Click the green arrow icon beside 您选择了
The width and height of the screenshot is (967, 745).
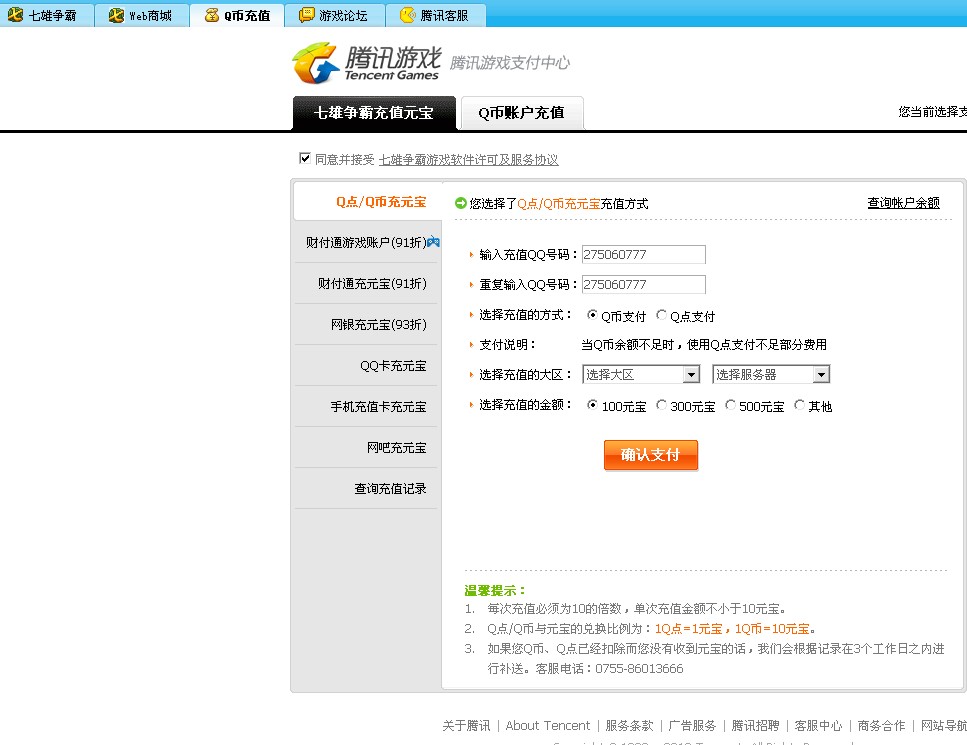[460, 203]
